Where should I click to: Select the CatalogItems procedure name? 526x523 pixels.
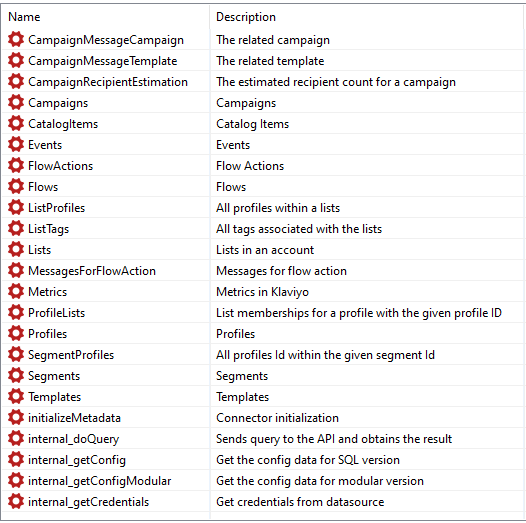tap(63, 124)
